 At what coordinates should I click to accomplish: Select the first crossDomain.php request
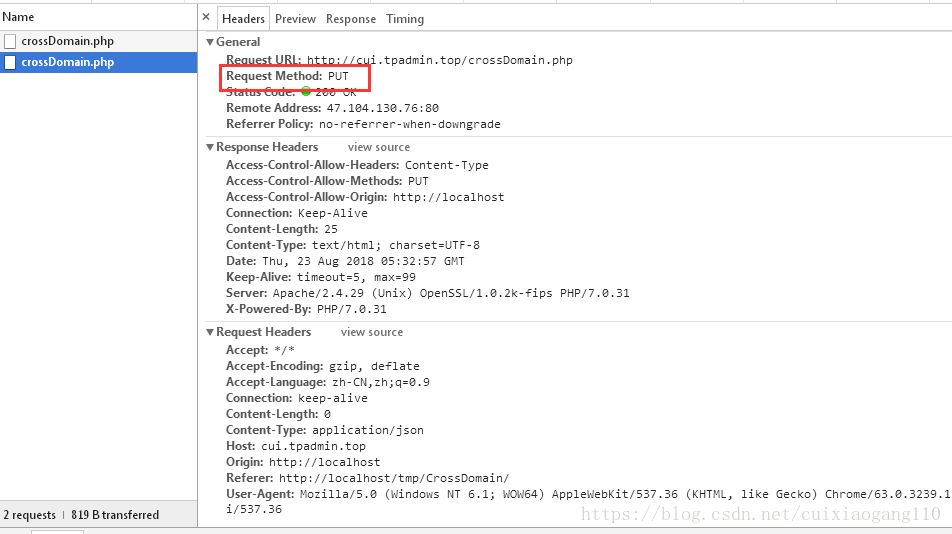tap(67, 42)
